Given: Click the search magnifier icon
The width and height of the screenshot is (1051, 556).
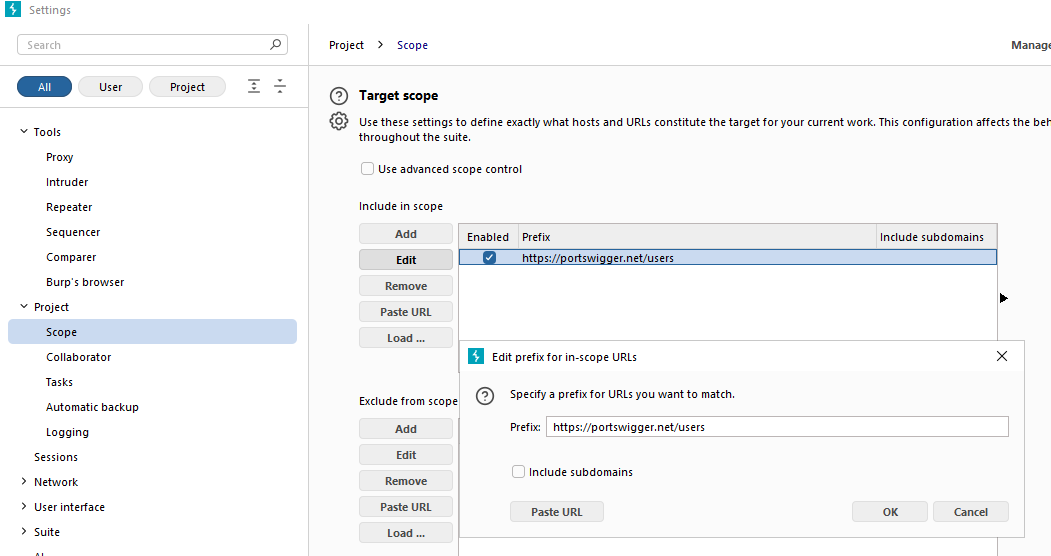Looking at the screenshot, I should click(x=275, y=44).
